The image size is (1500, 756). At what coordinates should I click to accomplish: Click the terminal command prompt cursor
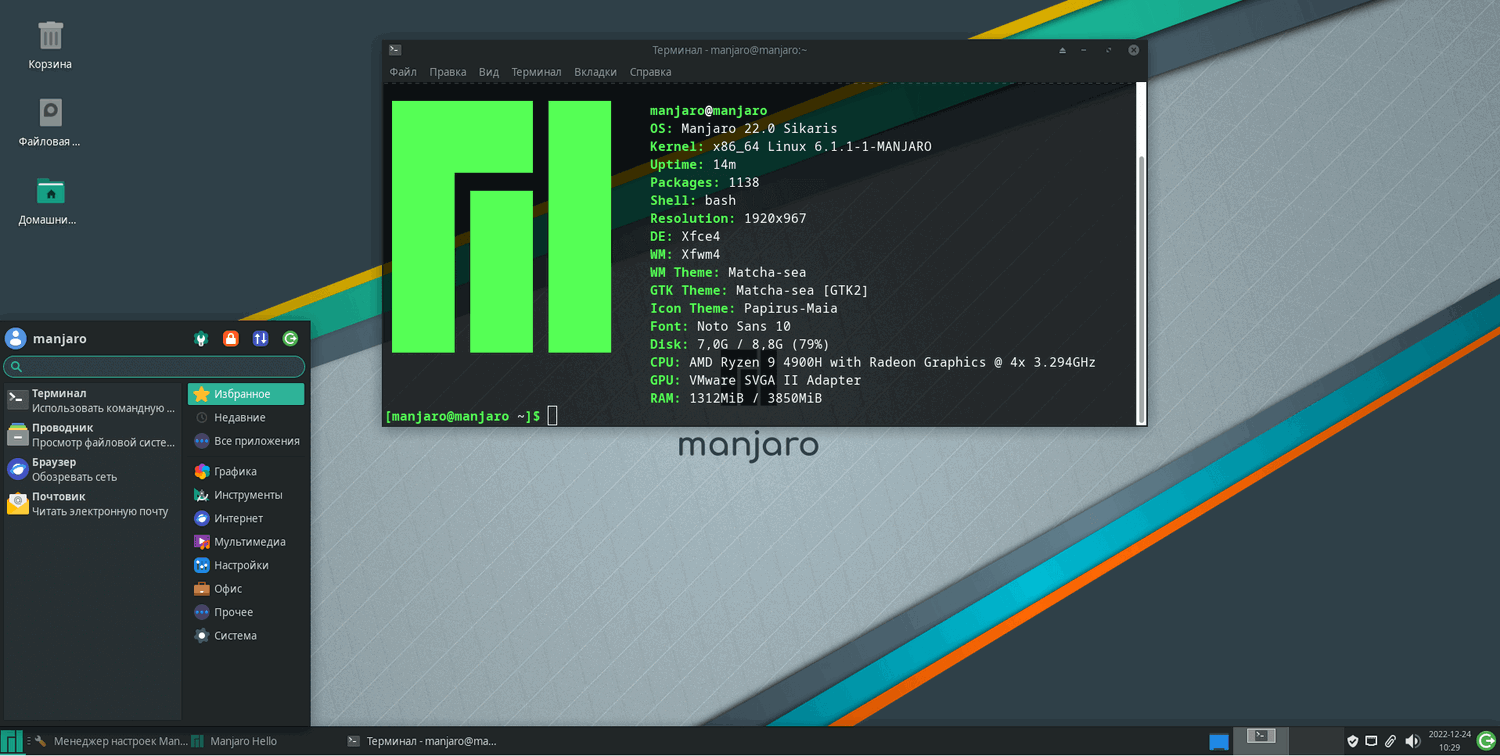click(x=552, y=416)
